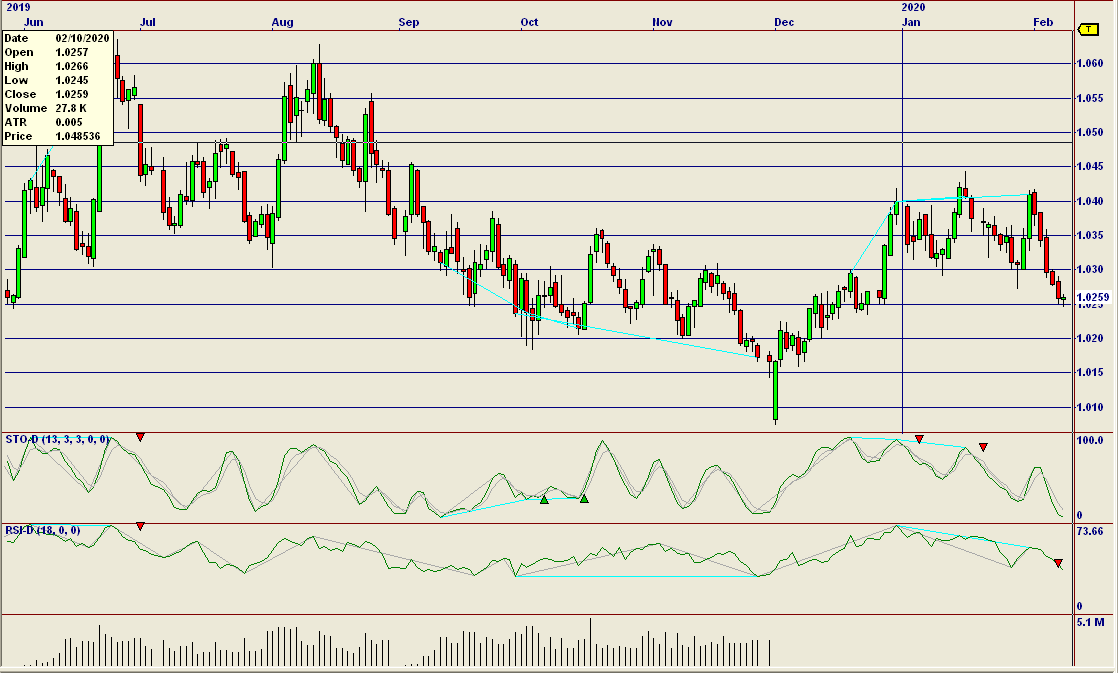Viewport: 1118px width, 673px height.
Task: Click the 1.035 price axis label
Action: point(1090,235)
